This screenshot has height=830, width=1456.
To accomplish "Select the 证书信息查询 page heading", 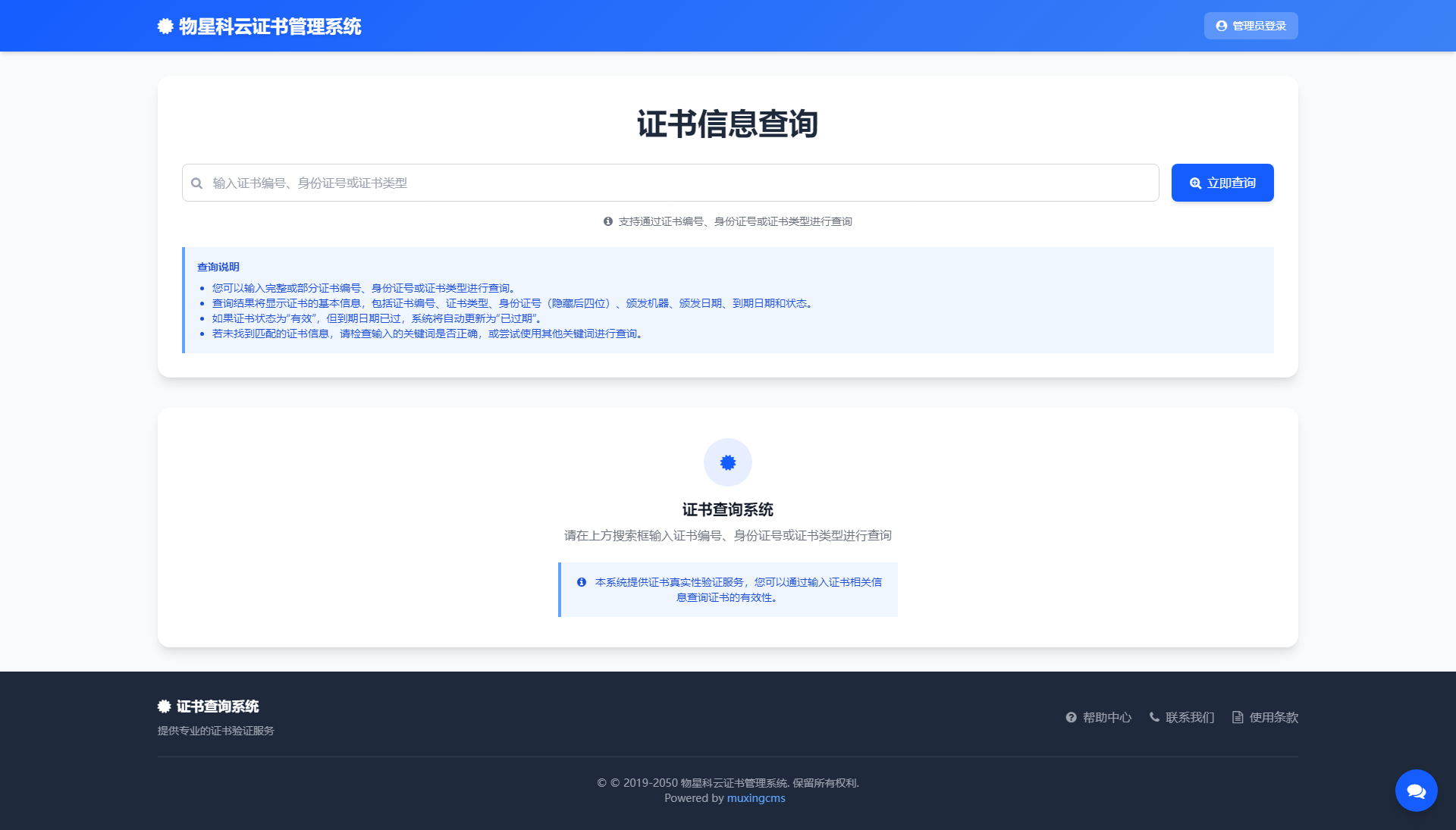I will pyautogui.click(x=728, y=124).
